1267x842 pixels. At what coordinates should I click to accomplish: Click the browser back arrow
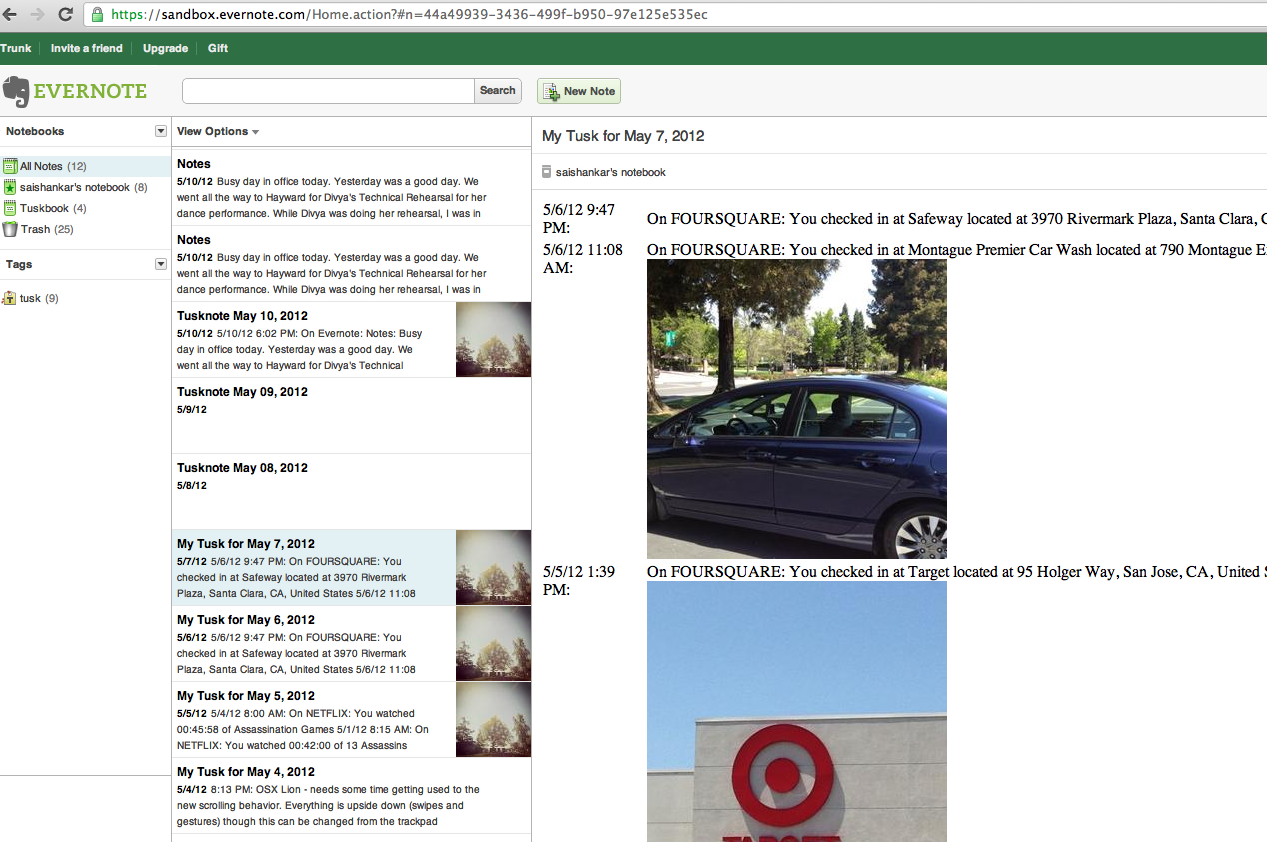point(10,14)
